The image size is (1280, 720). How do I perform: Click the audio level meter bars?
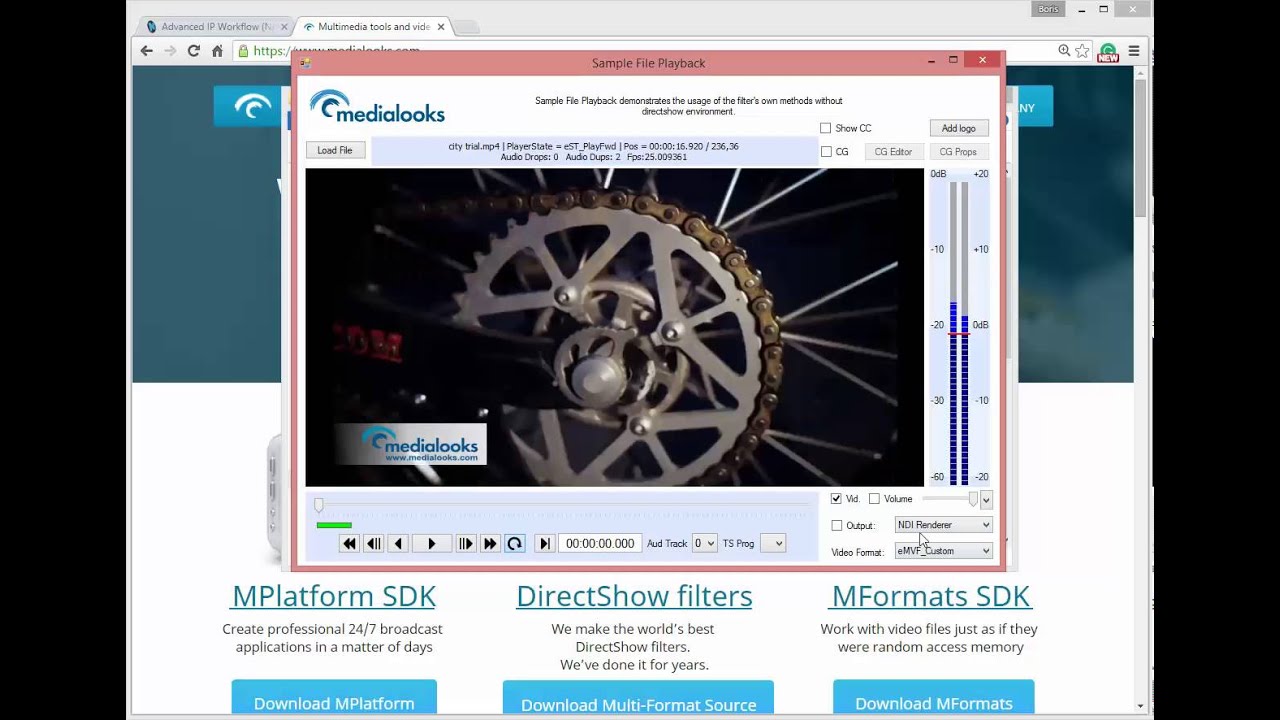[959, 333]
